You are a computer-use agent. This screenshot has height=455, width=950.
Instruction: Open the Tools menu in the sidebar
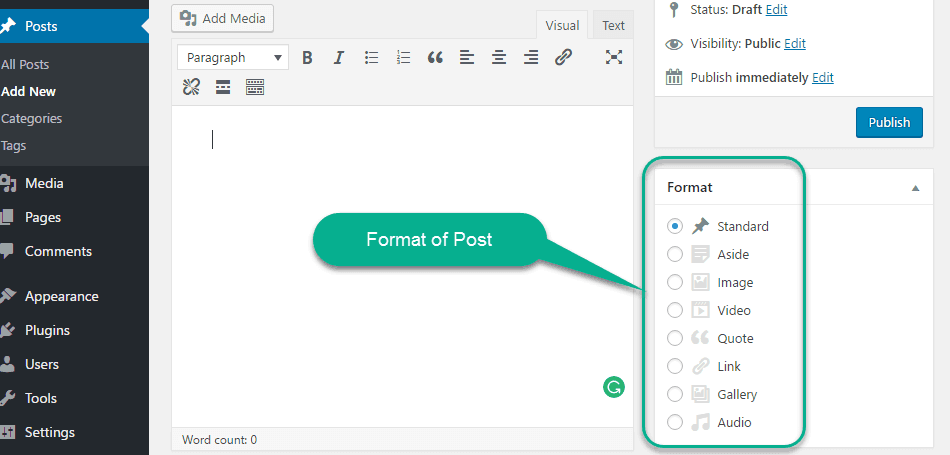pos(74,398)
